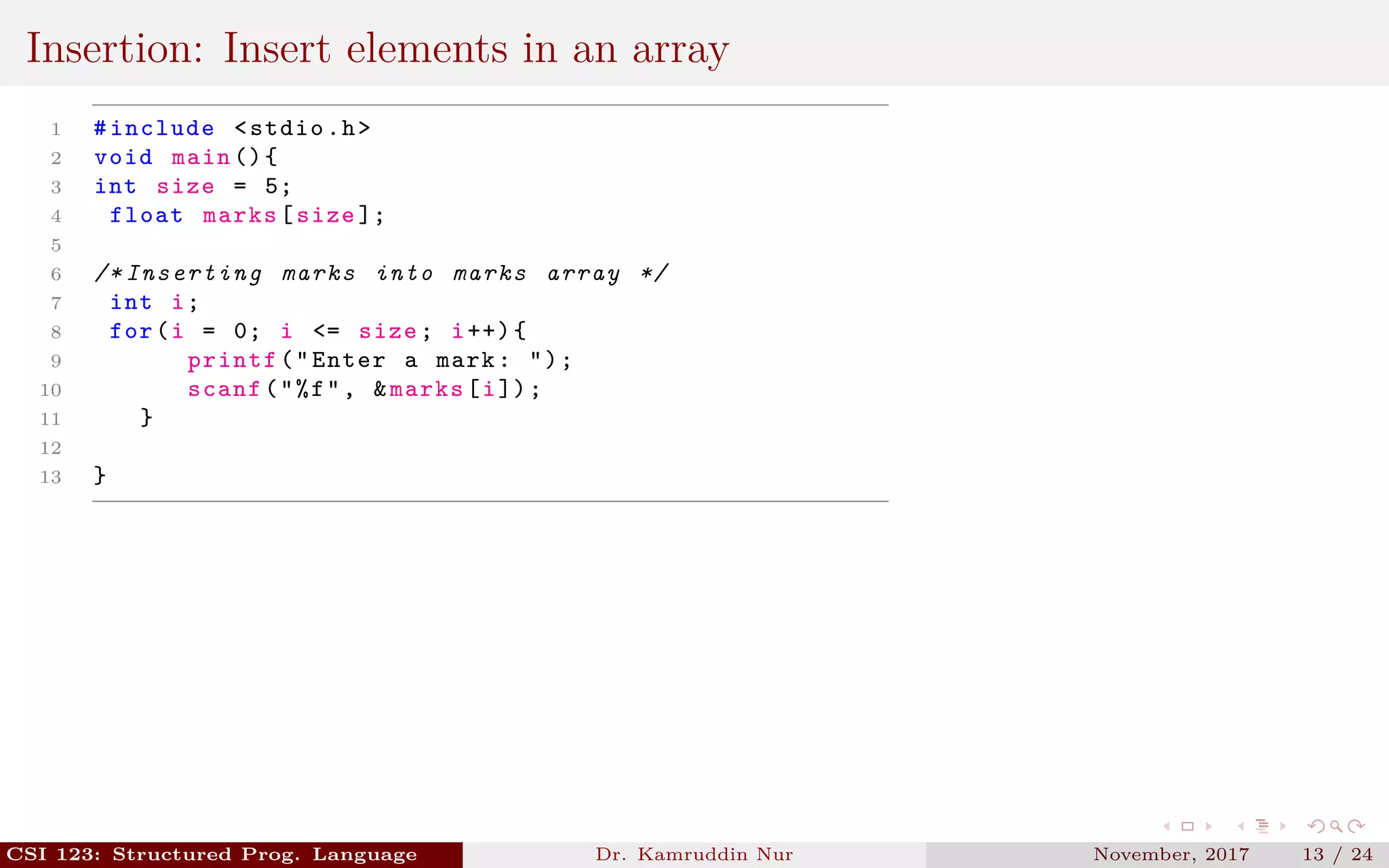Click the date 'November, 2017'

(x=1171, y=854)
